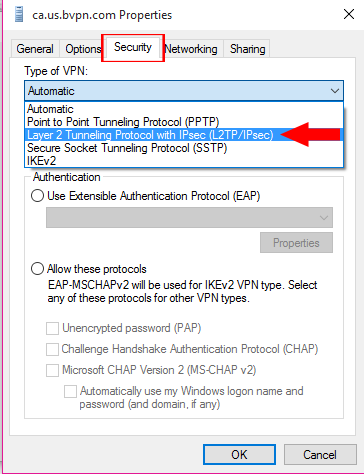Check the Unencrypted password (PAP) box

[x=52, y=328]
